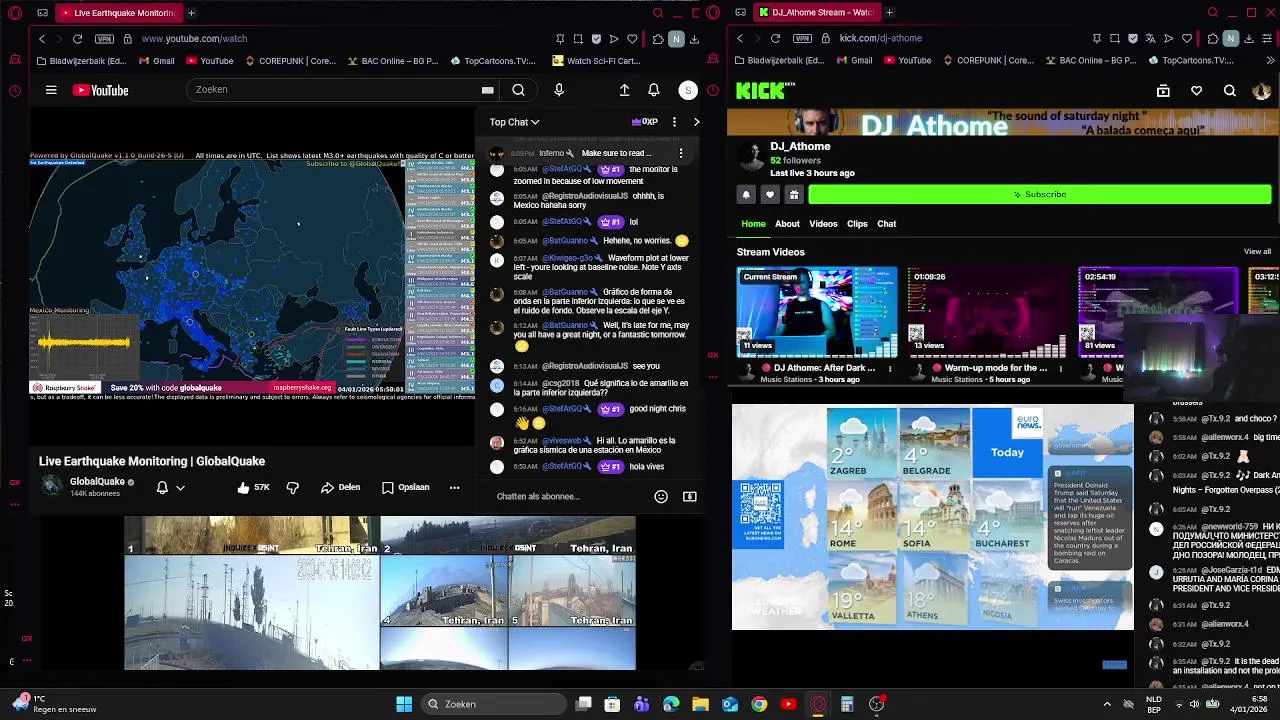Click the 0XP chat points indicator
Viewport: 1280px width, 720px height.
pyautogui.click(x=645, y=122)
